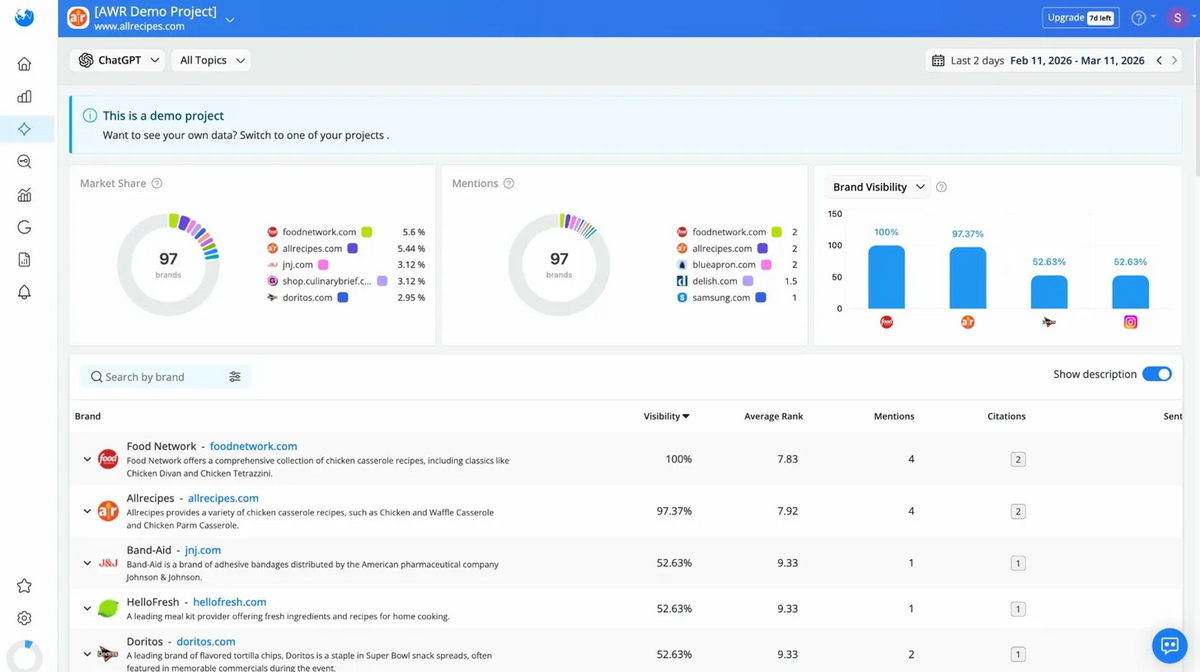Toggle the Show description switch

coord(1157,374)
